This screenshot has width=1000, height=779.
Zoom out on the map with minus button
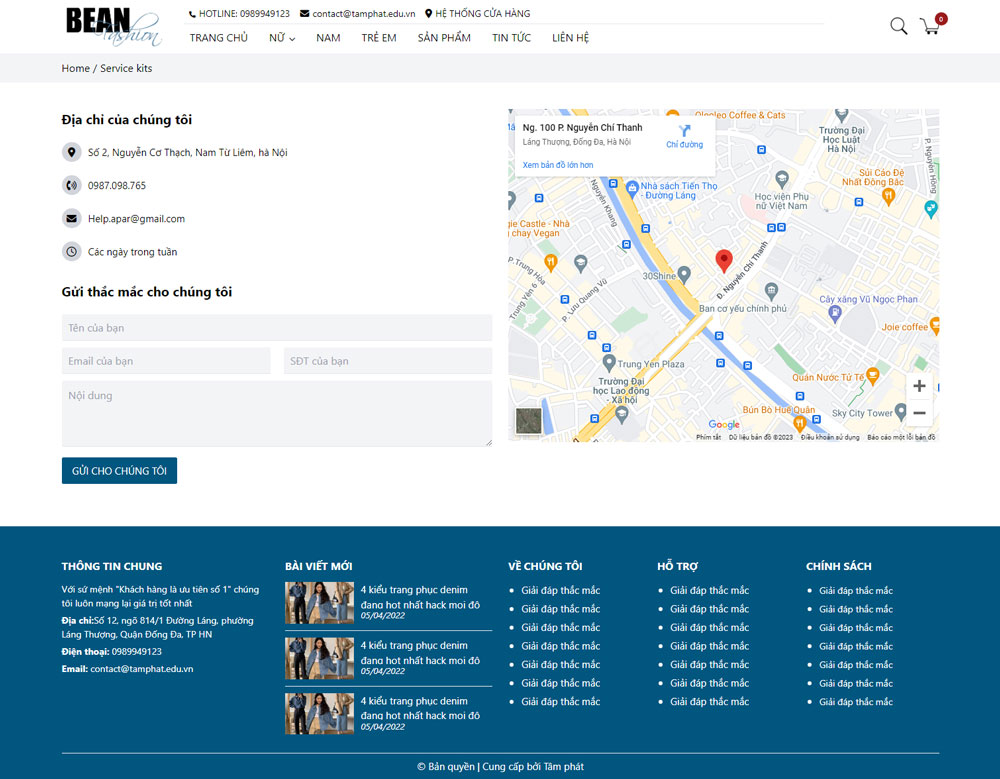tap(919, 412)
